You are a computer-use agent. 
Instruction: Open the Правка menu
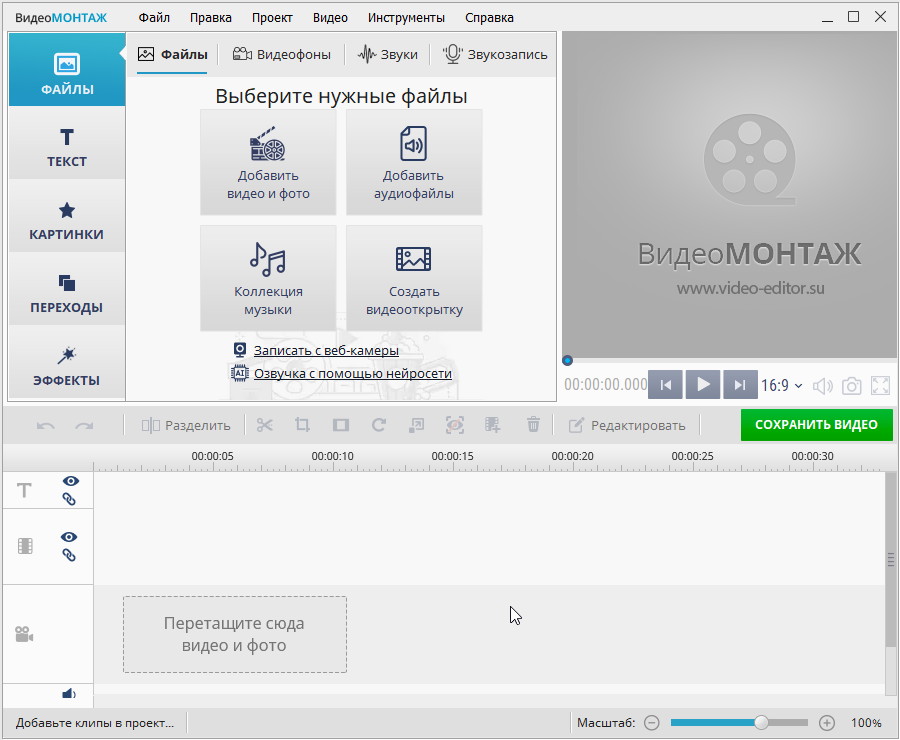pos(211,18)
